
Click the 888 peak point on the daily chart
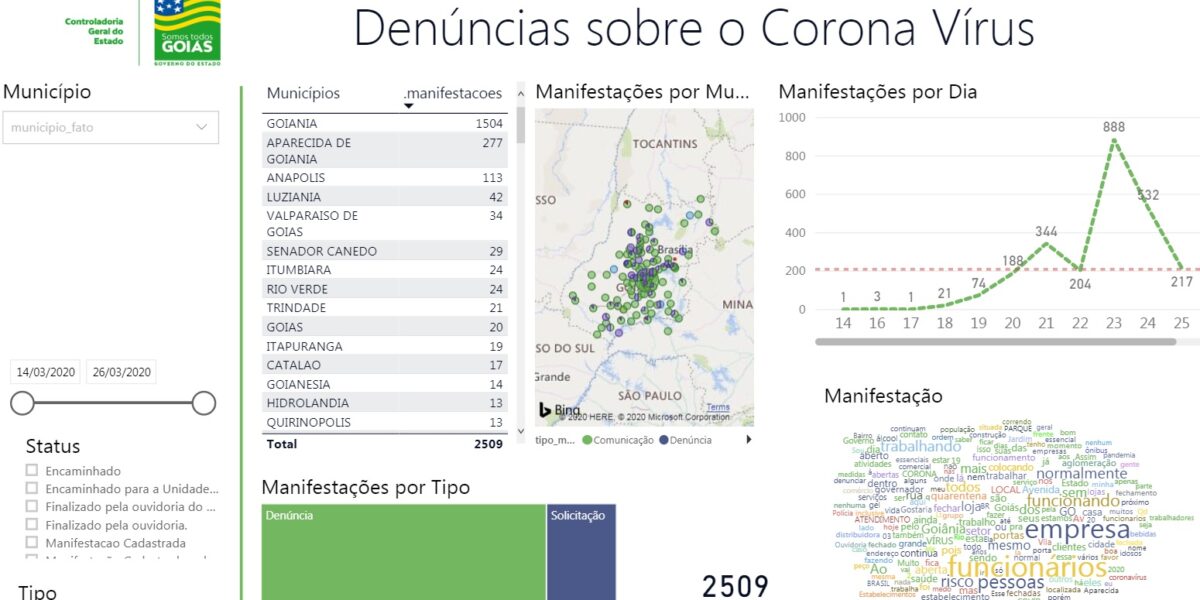1115,142
